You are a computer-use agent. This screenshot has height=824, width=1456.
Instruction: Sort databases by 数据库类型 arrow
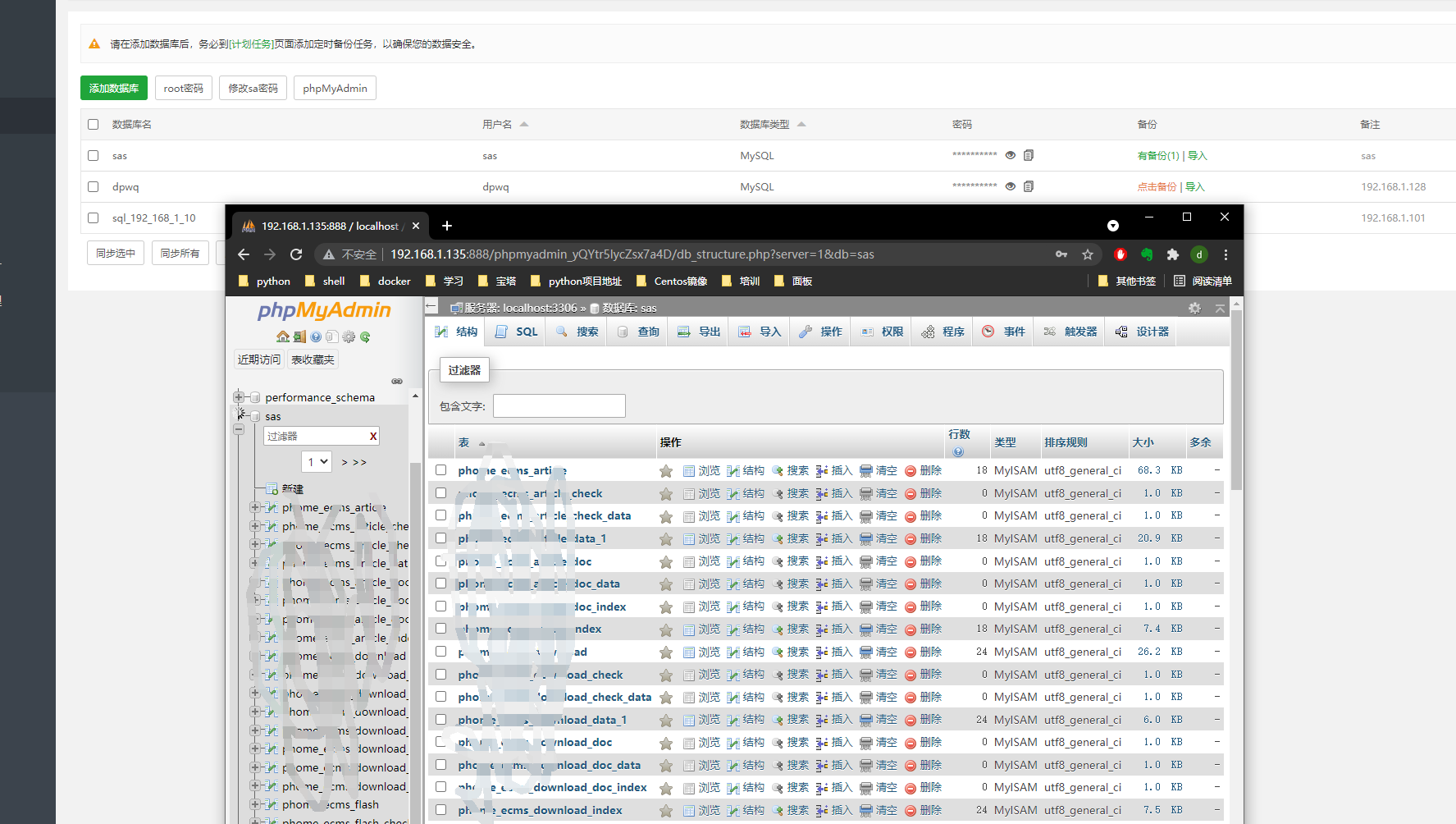tap(801, 124)
